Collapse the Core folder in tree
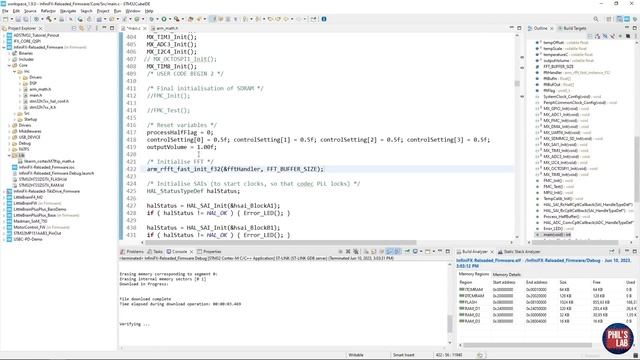 point(9,65)
